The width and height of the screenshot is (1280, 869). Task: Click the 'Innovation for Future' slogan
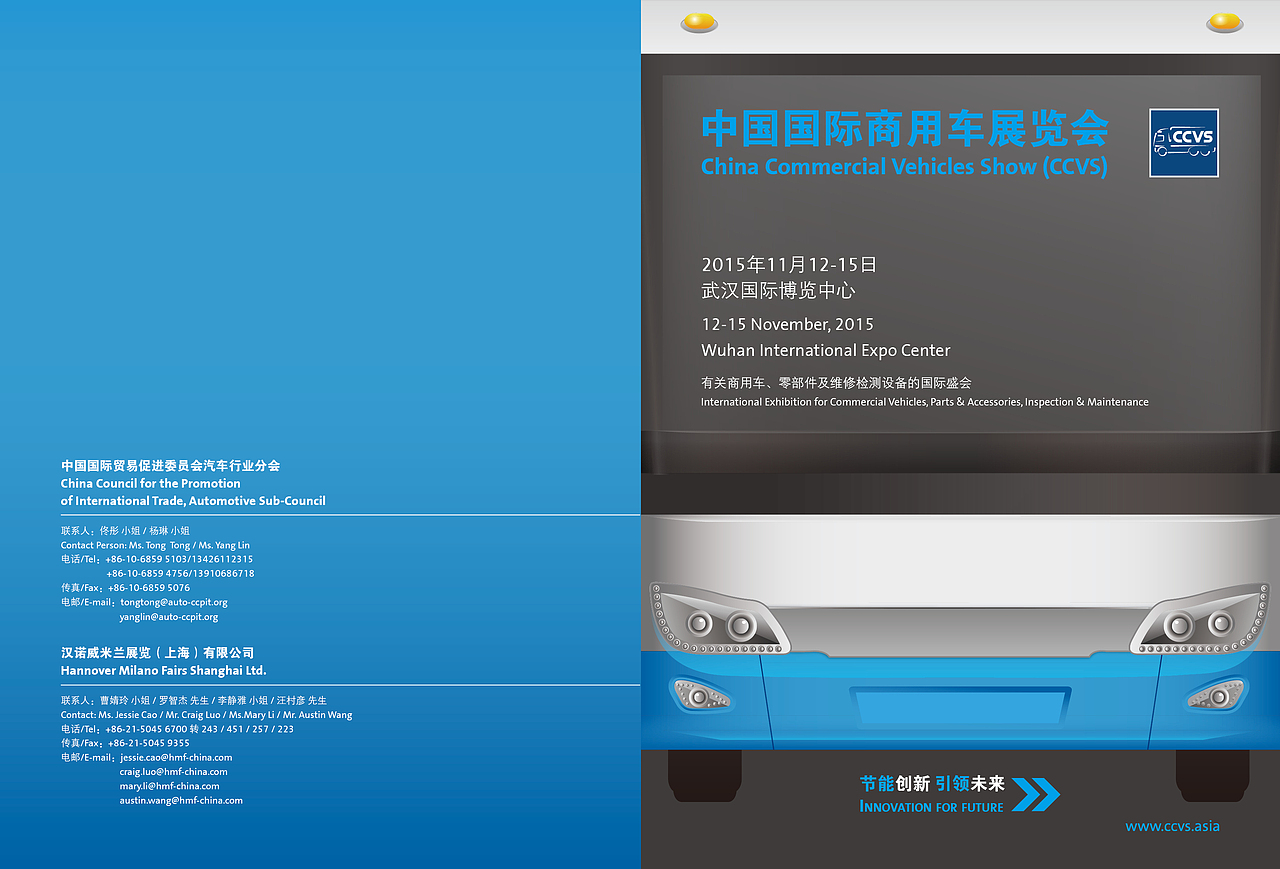931,806
